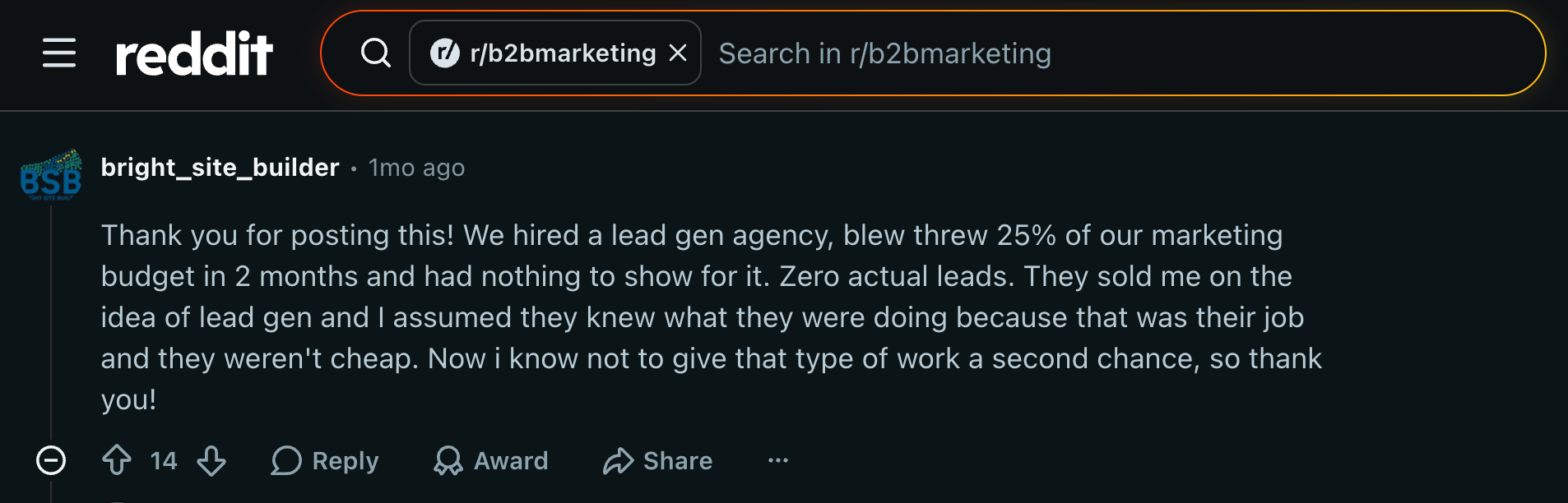Give an Award to this comment
This screenshot has height=503, width=1568.
[x=491, y=461]
